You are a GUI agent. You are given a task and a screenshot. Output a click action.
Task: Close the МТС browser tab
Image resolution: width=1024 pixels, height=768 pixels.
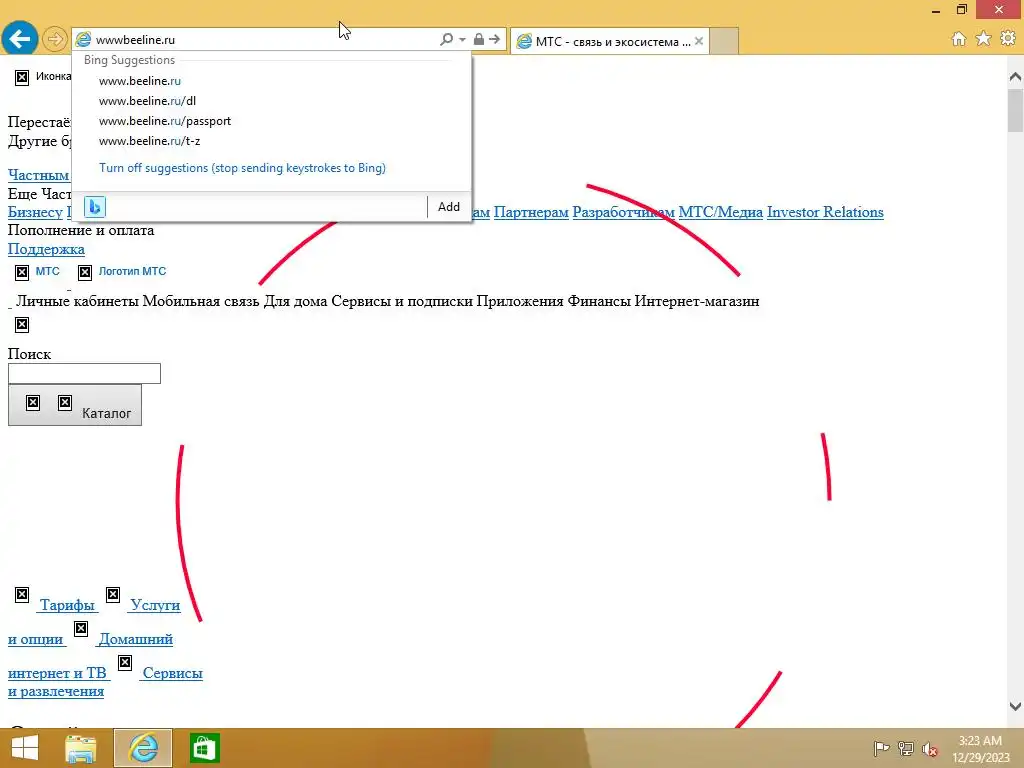point(699,41)
